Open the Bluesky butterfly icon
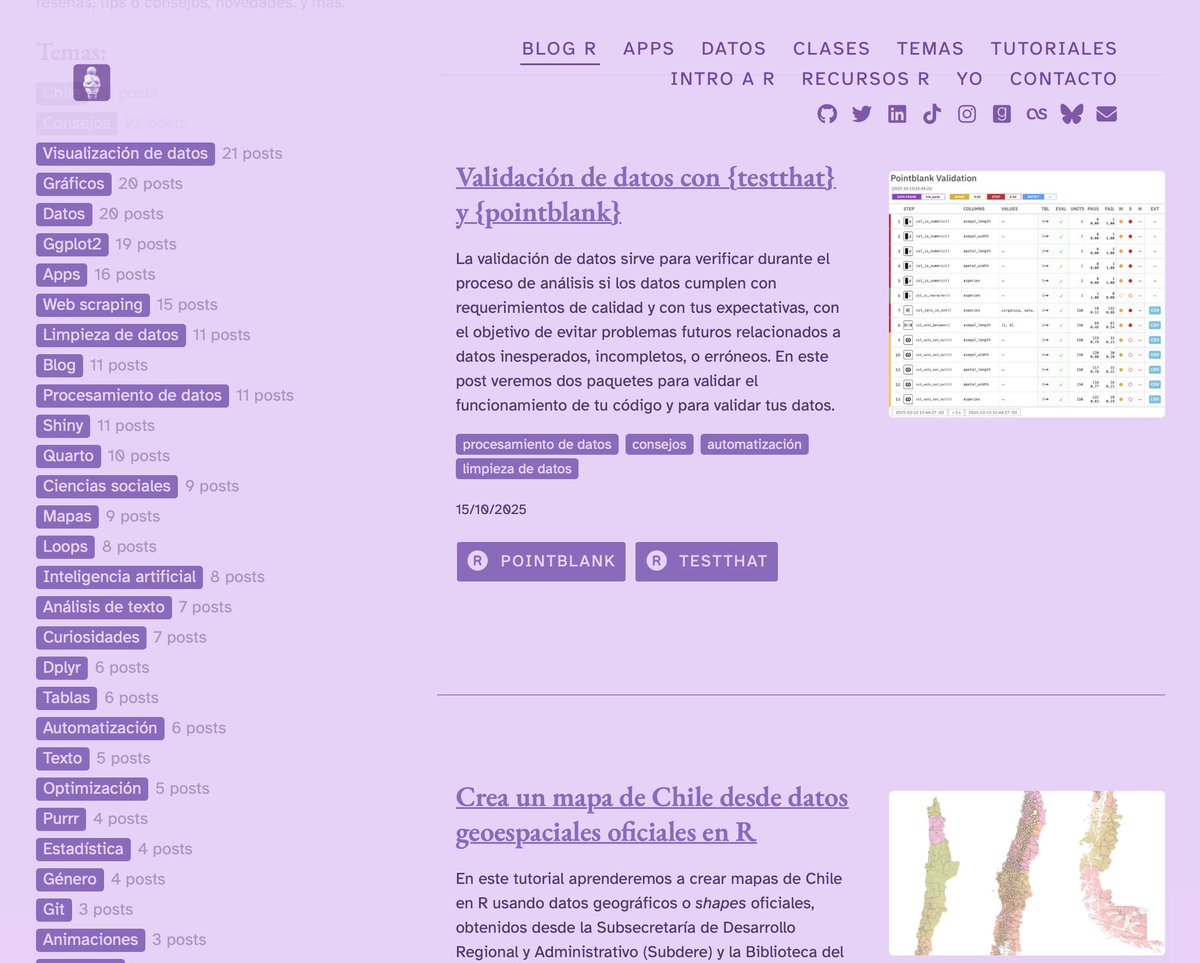 [x=1071, y=114]
